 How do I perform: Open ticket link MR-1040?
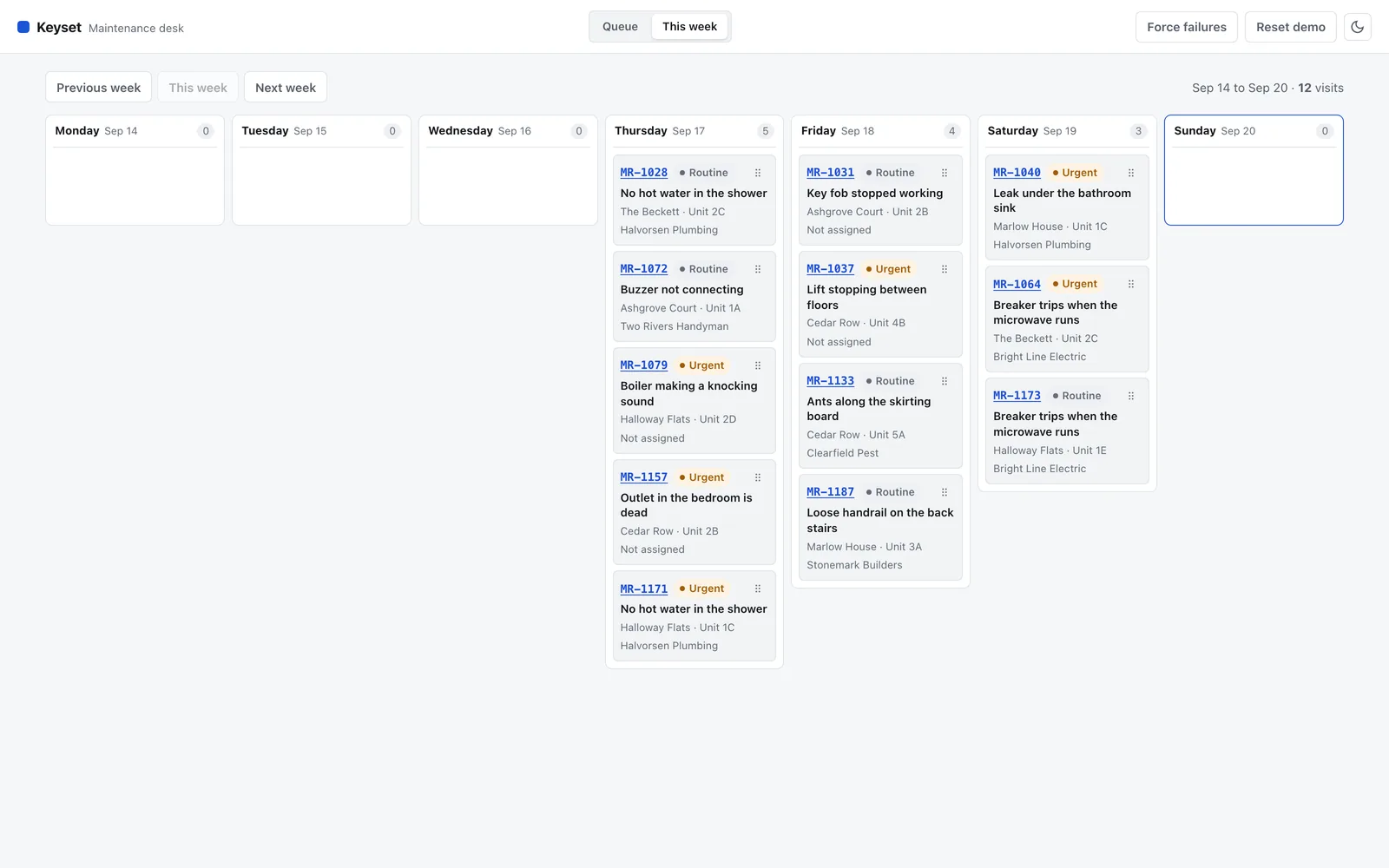coord(1017,173)
